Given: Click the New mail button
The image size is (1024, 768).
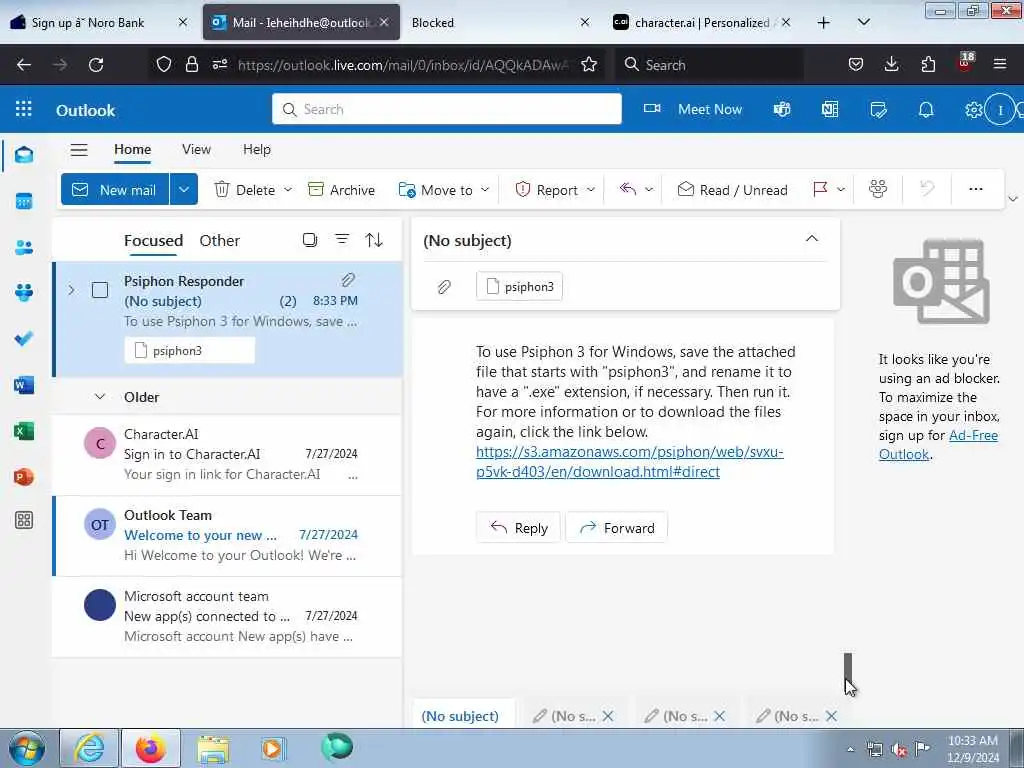Looking at the screenshot, I should 115,189.
